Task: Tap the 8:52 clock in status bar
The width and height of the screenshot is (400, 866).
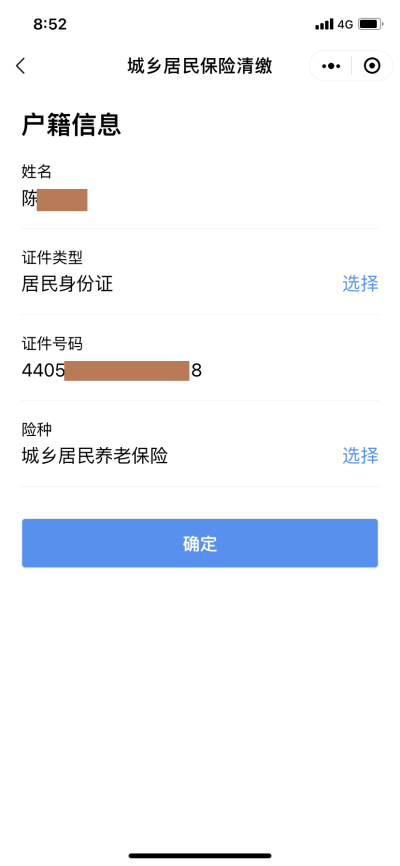Action: (x=50, y=24)
